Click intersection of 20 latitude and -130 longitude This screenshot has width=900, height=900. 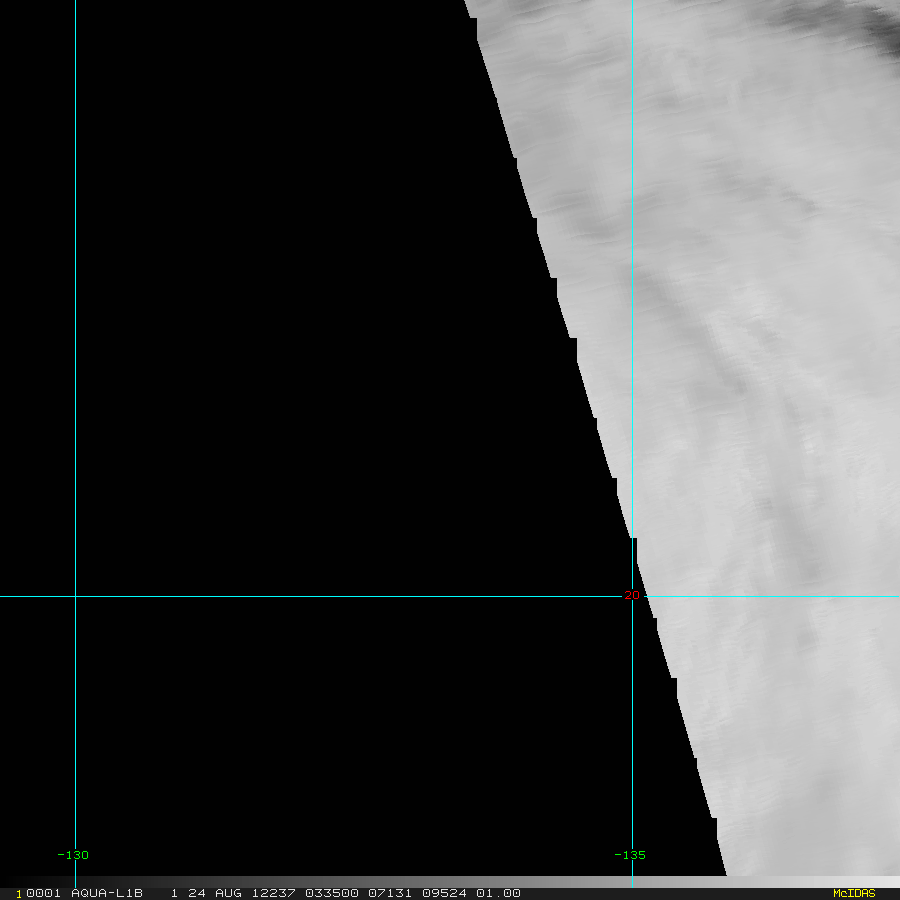point(75,596)
